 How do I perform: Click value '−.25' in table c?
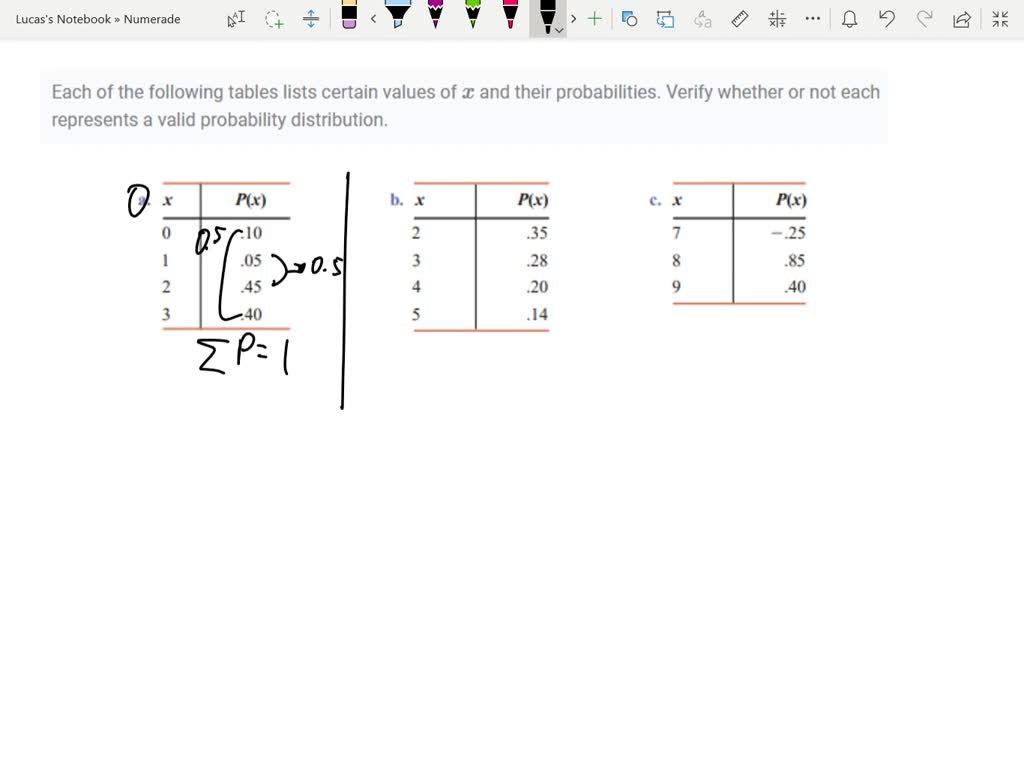pyautogui.click(x=788, y=232)
